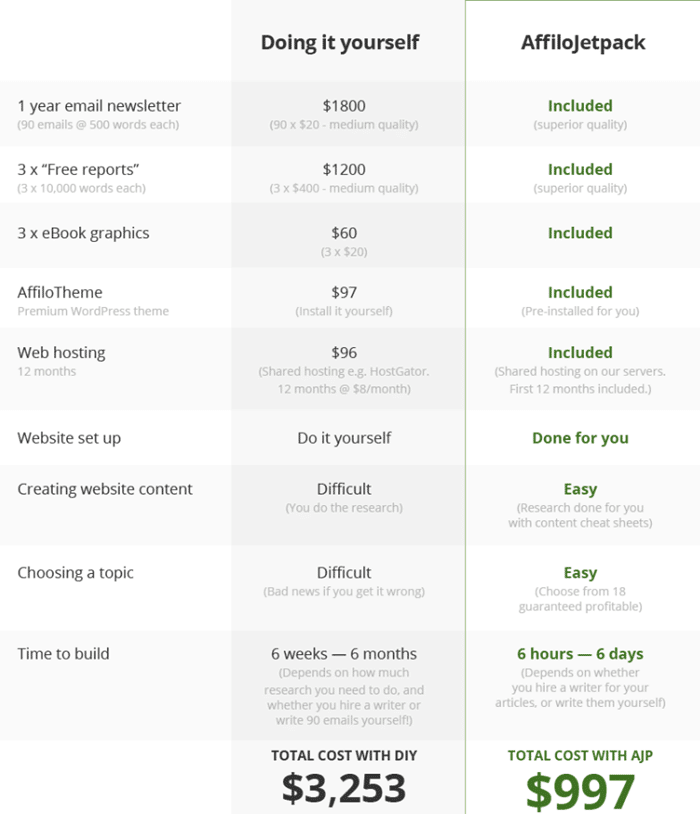Click the 'Creating website content' row label
The image size is (700, 814).
[x=105, y=489]
